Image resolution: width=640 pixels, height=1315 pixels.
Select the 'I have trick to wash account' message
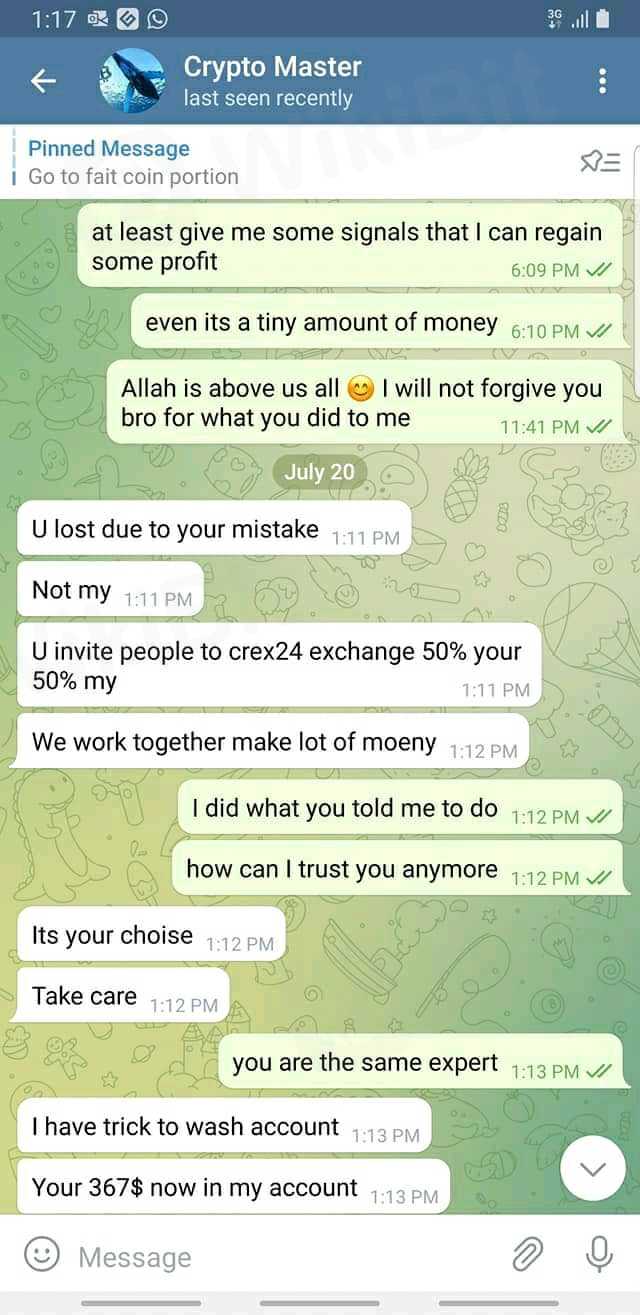[x=222, y=1126]
